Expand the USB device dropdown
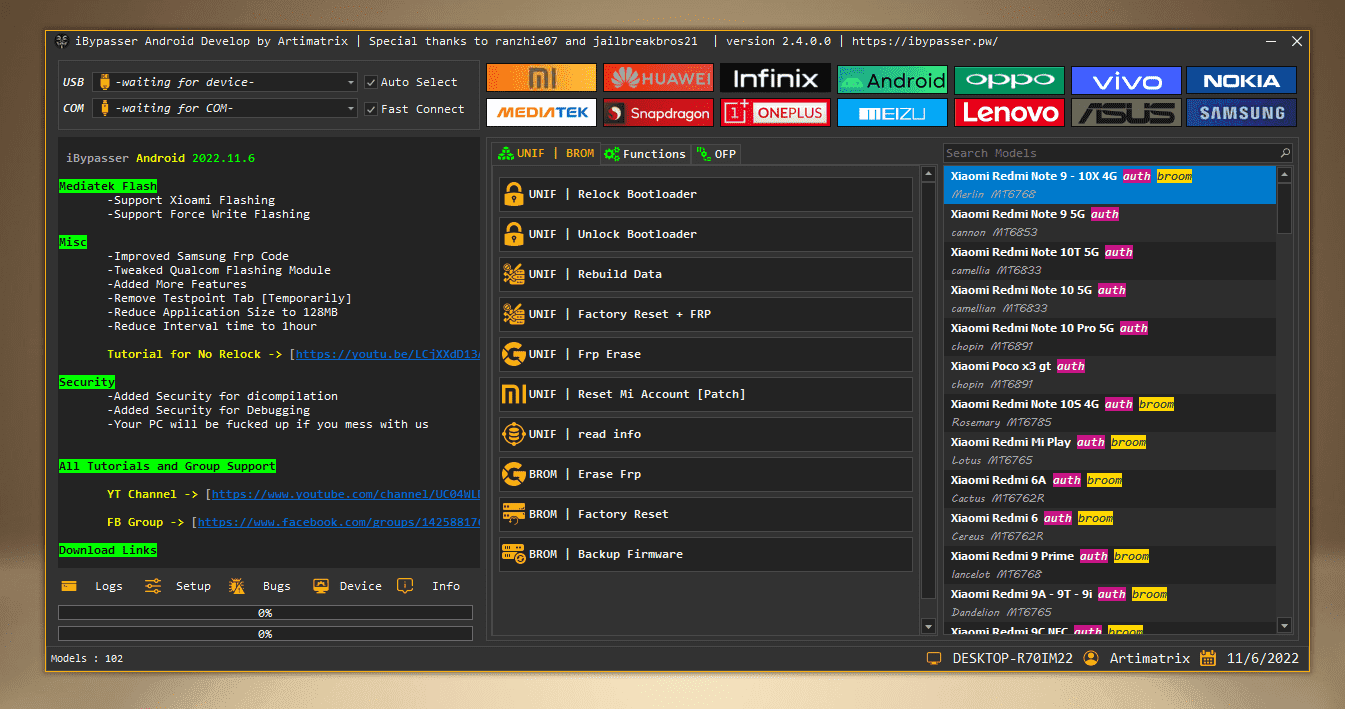Viewport: 1345px width, 709px height. (351, 82)
